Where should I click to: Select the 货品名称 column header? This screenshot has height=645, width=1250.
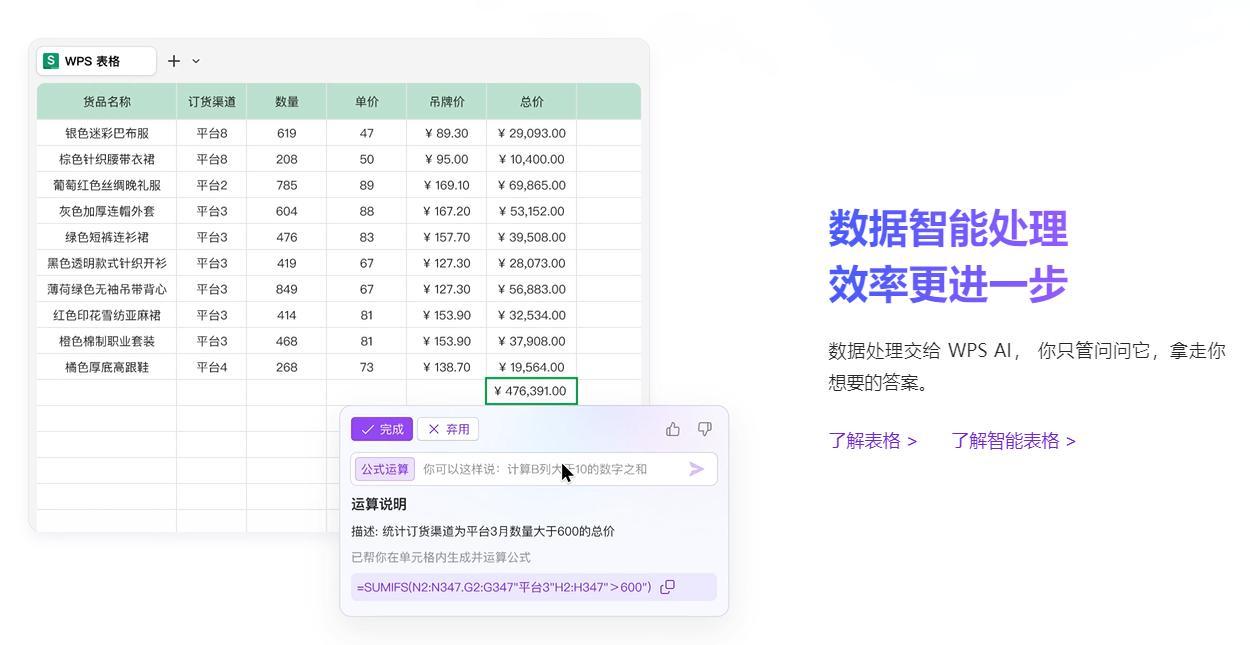107,102
